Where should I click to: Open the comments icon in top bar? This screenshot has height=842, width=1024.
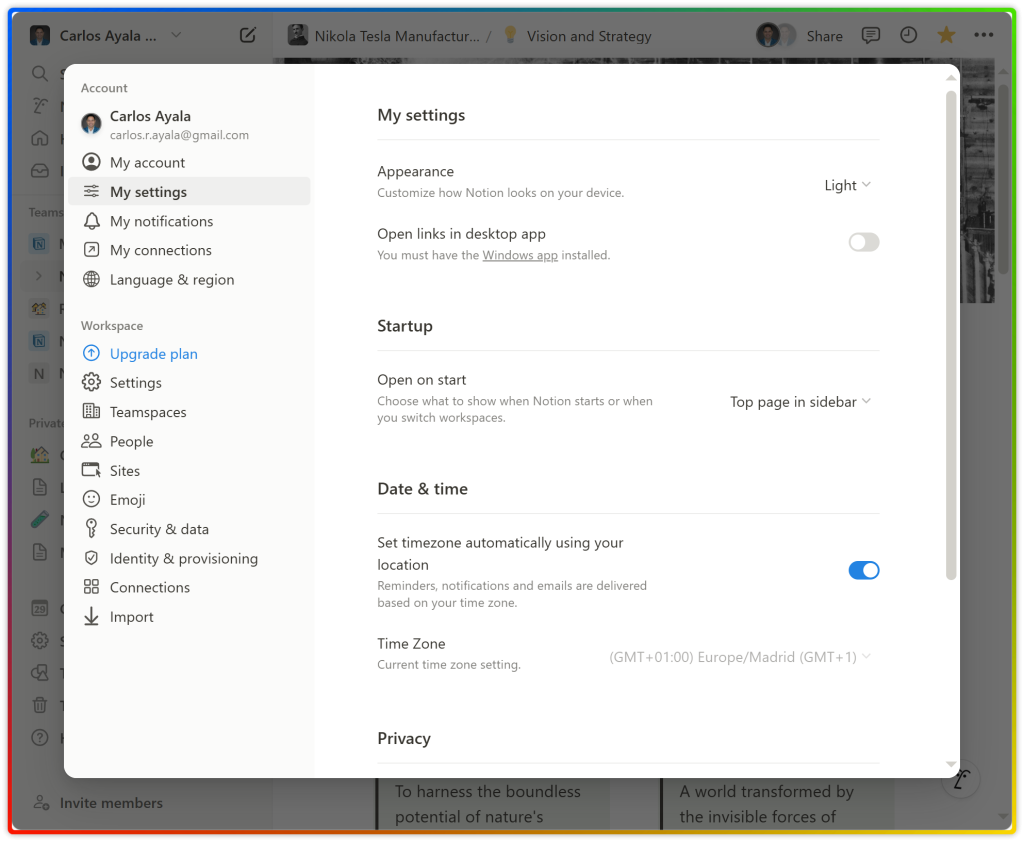pos(871,35)
